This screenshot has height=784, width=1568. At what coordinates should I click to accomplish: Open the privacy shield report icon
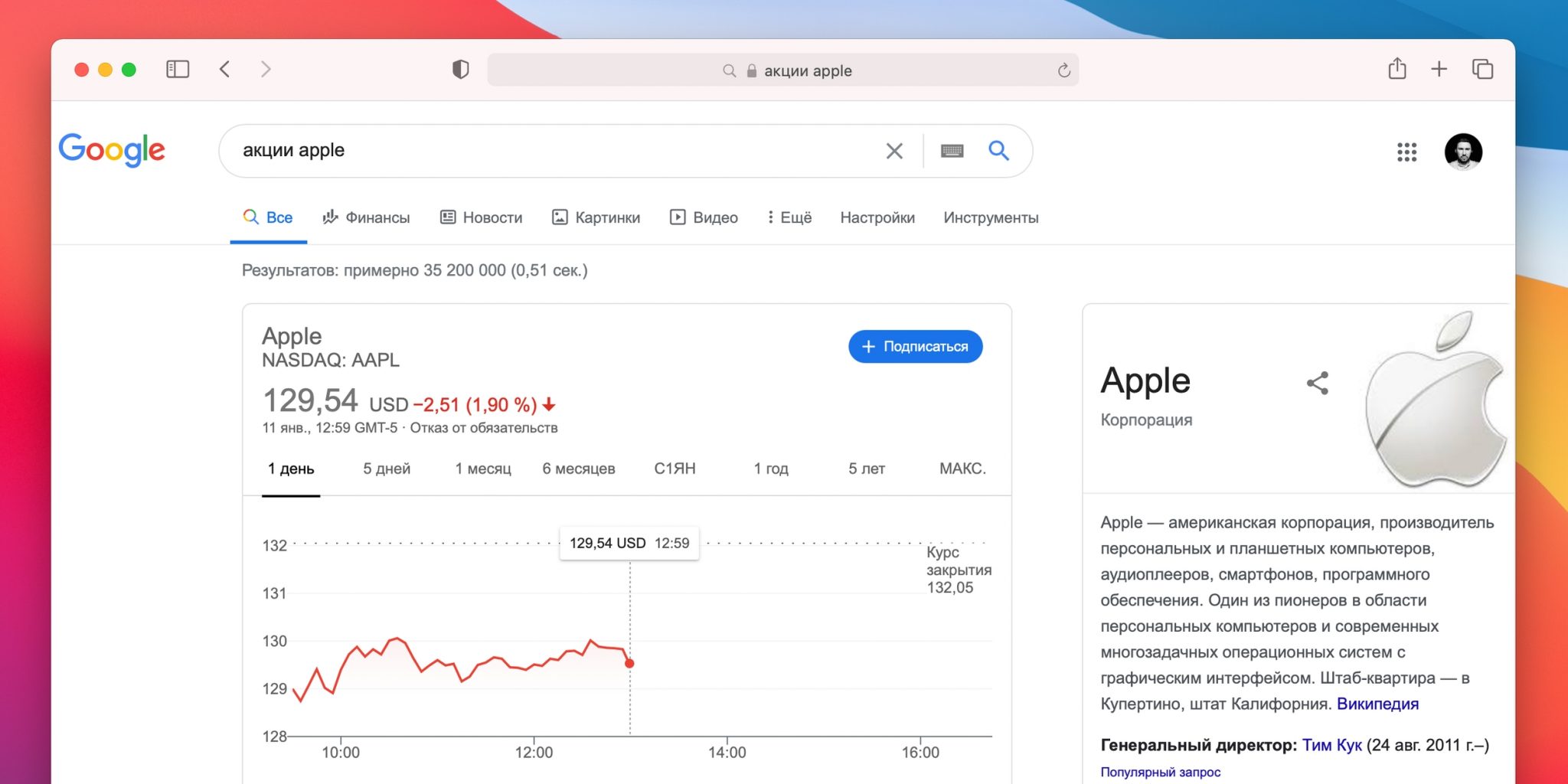(x=460, y=70)
